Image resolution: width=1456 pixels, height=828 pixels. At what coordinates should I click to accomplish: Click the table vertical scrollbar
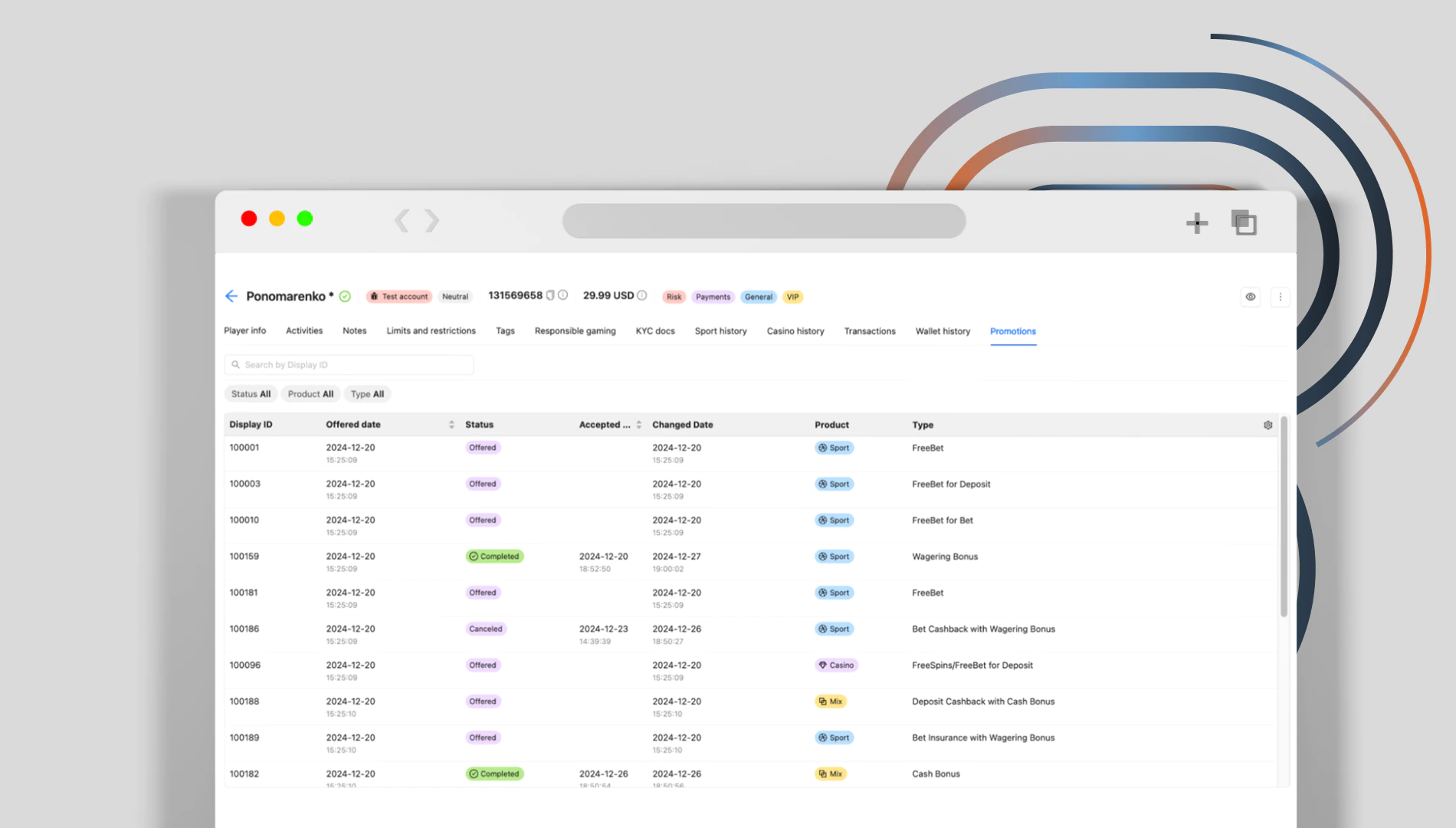[1284, 521]
